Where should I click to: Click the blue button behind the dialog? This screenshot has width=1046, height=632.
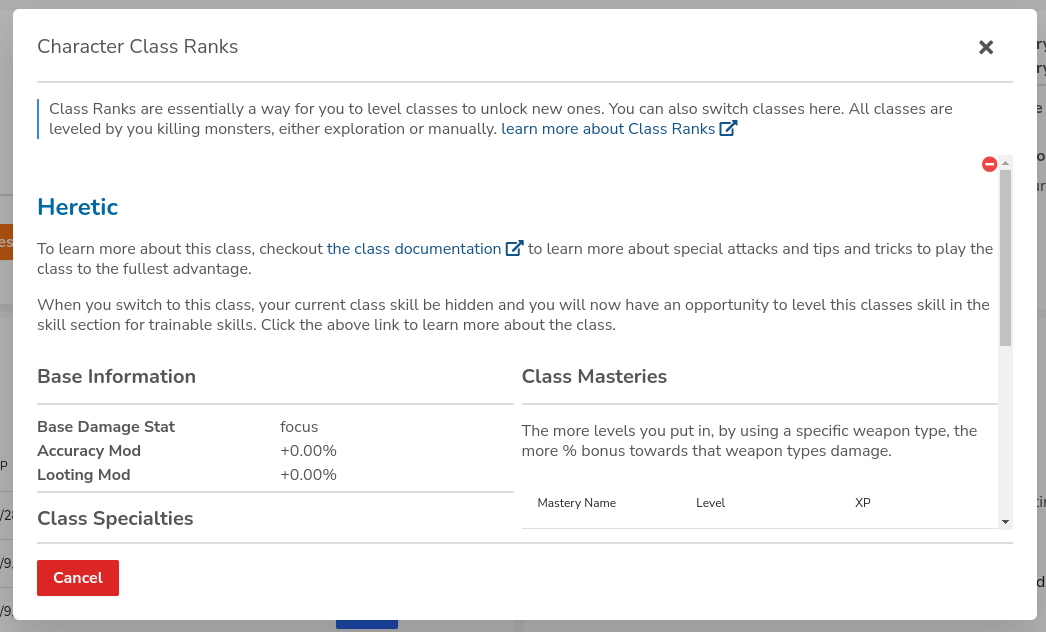[x=367, y=625]
